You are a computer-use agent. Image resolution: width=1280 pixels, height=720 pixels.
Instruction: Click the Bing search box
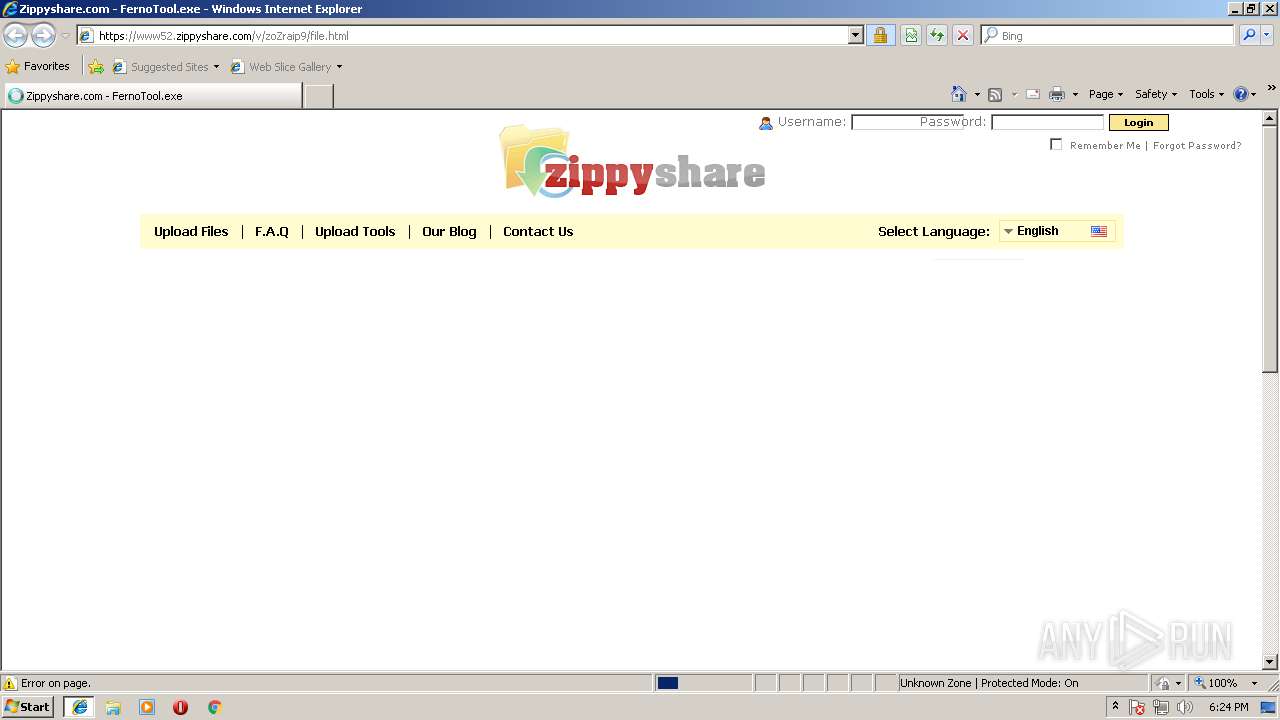[x=1108, y=35]
